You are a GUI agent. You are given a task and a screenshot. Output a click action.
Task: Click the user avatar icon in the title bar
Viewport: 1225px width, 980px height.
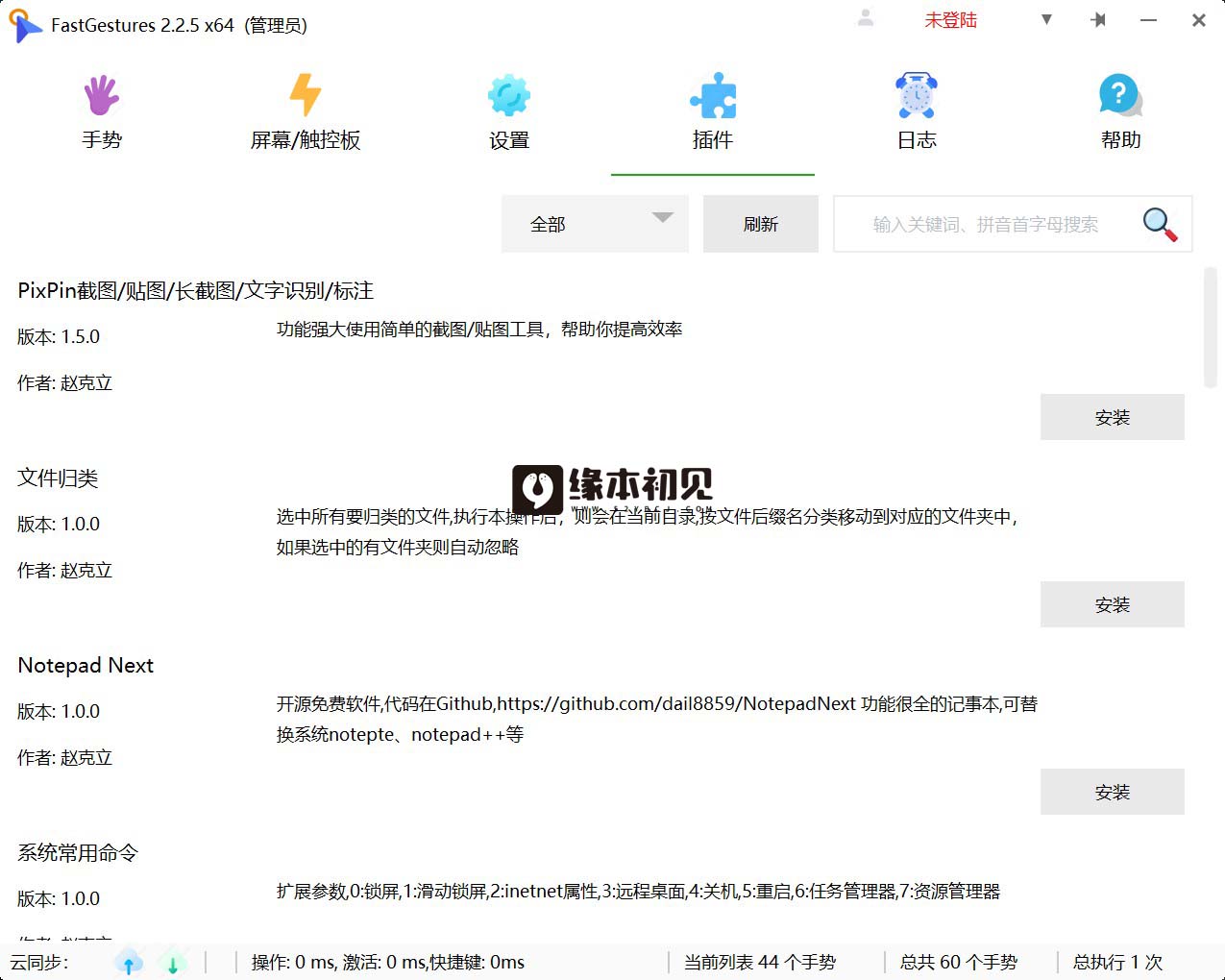coord(866,18)
